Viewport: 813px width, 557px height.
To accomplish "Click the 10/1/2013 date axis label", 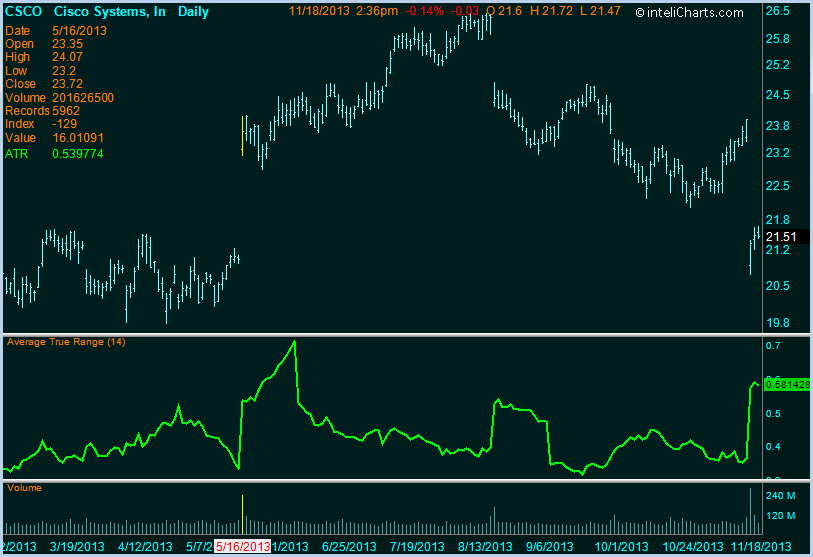I will pyautogui.click(x=621, y=547).
